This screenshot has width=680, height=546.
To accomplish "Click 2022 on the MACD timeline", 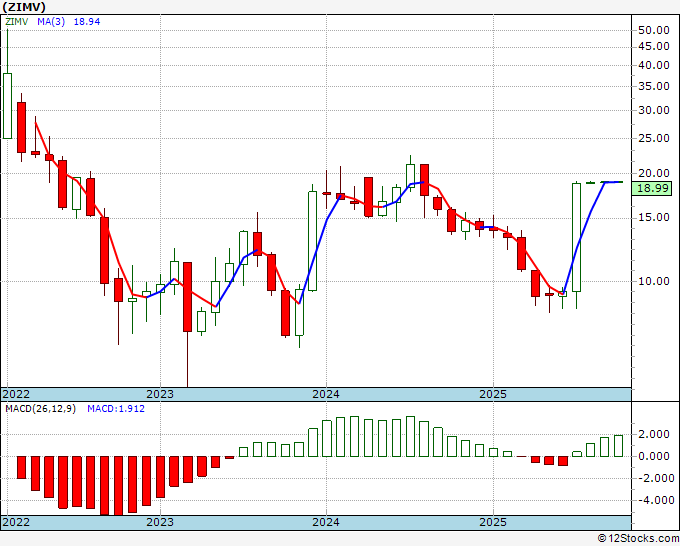I will [16, 522].
